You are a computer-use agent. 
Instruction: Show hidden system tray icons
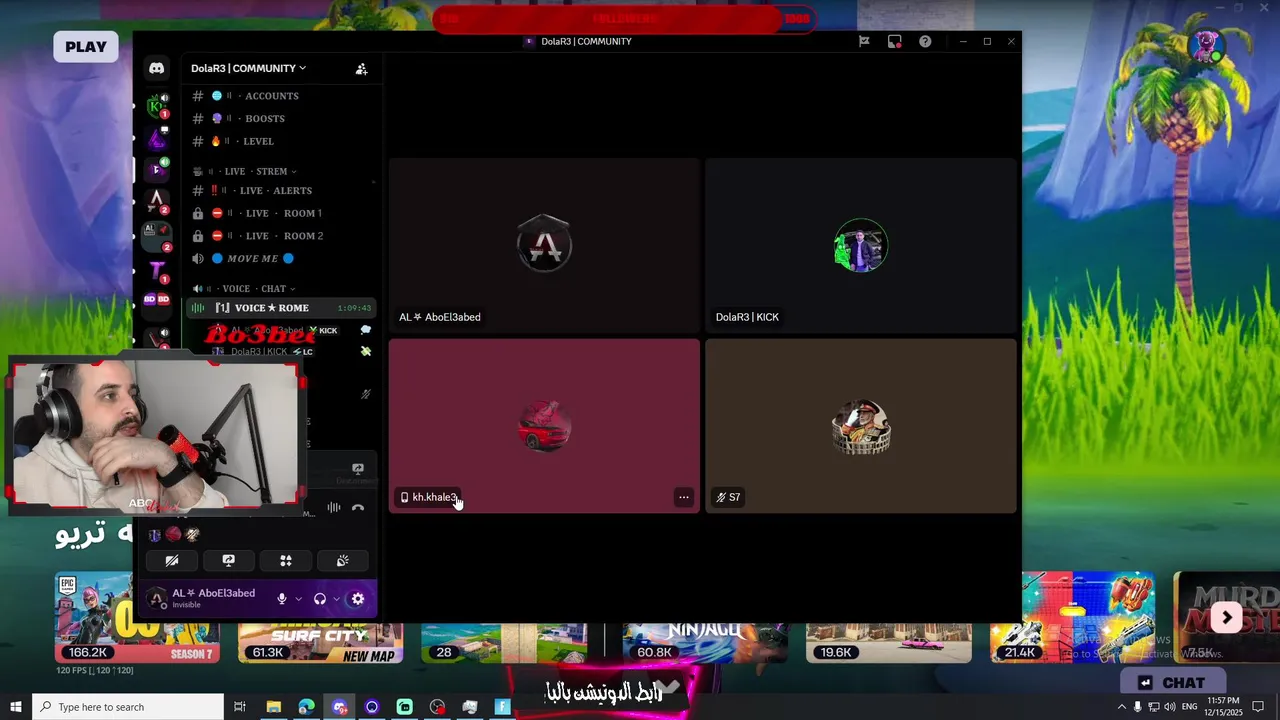pyautogui.click(x=1121, y=707)
